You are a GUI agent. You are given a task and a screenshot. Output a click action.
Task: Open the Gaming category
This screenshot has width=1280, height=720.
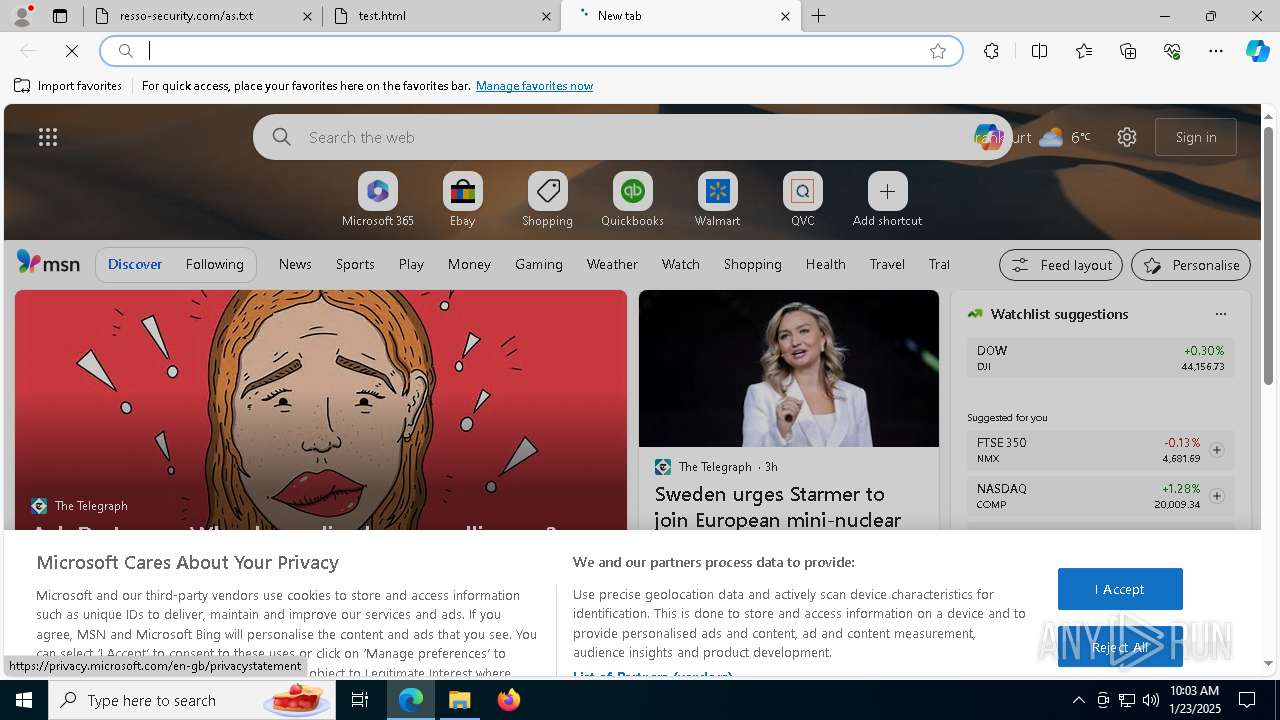539,264
